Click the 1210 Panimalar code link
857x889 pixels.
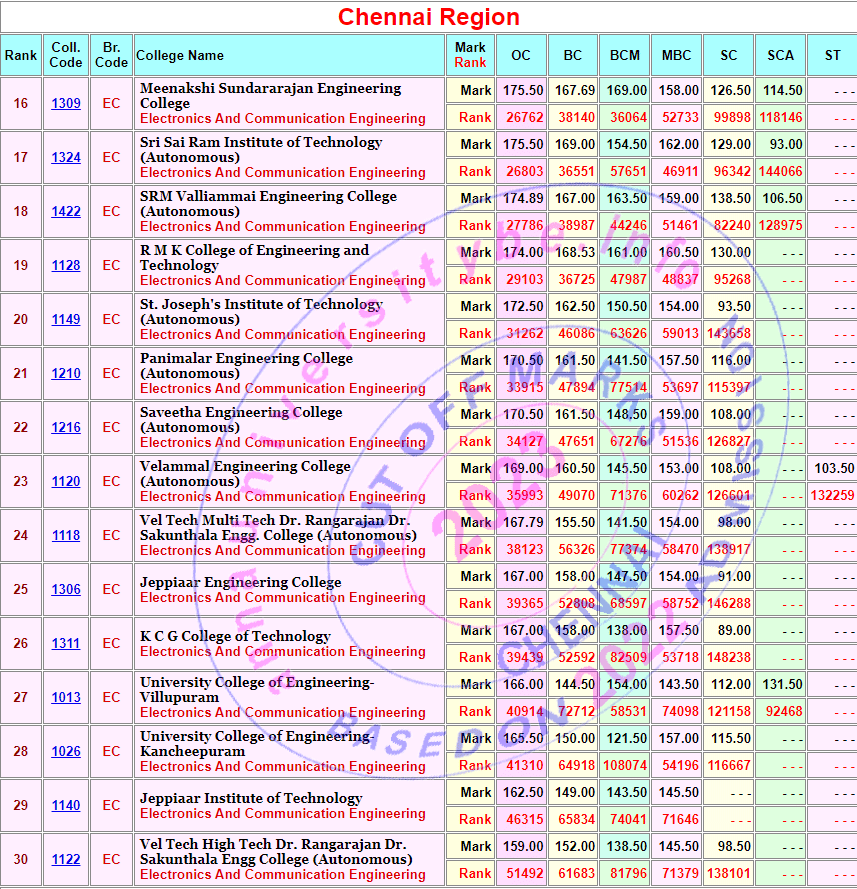tap(66, 373)
